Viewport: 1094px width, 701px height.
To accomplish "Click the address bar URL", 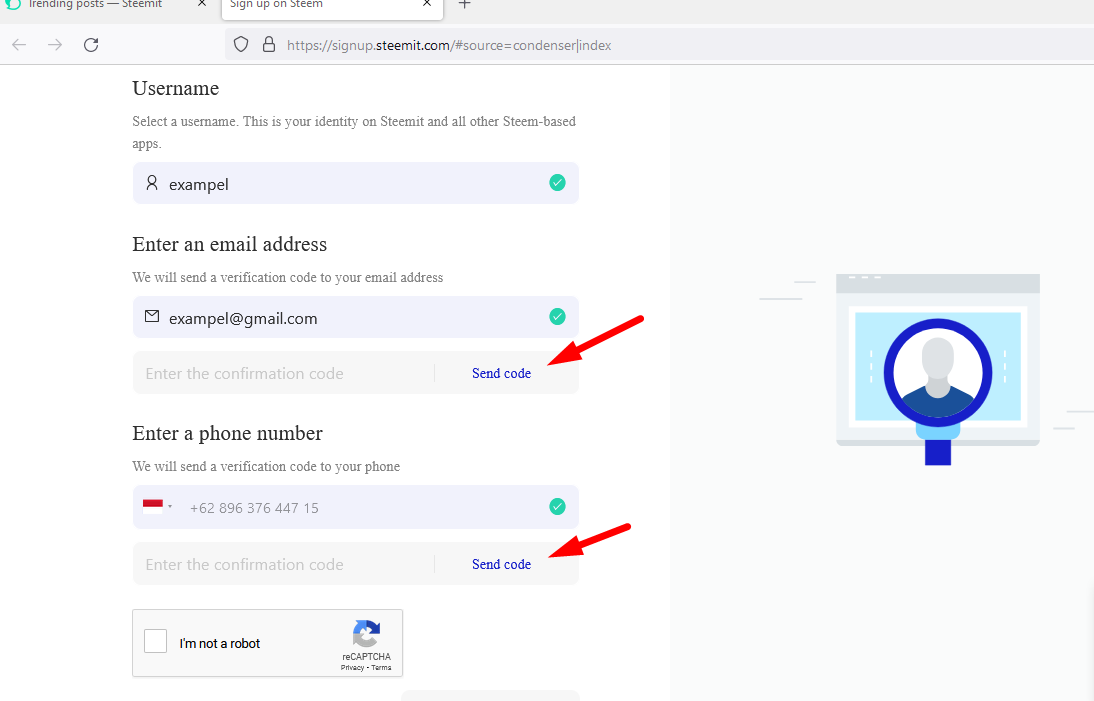I will 449,45.
